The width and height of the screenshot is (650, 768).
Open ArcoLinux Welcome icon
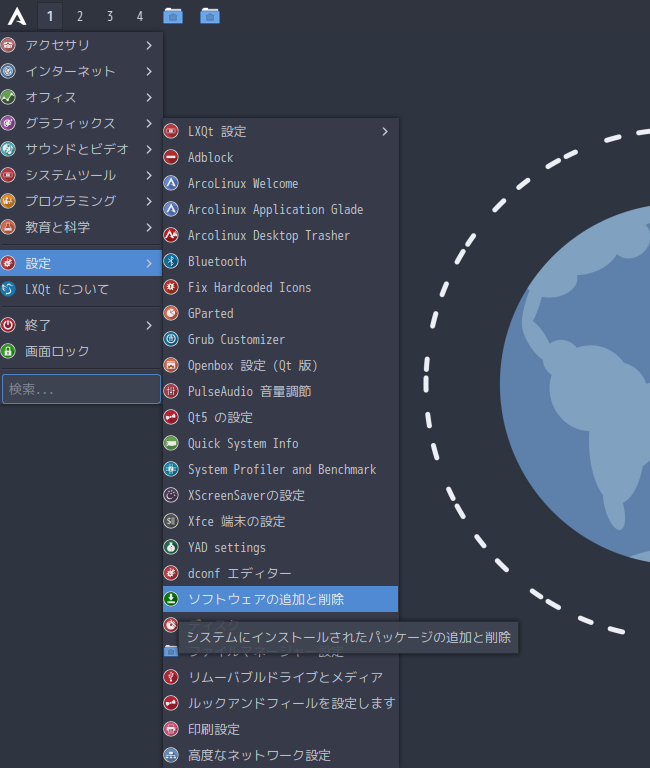pyautogui.click(x=171, y=183)
